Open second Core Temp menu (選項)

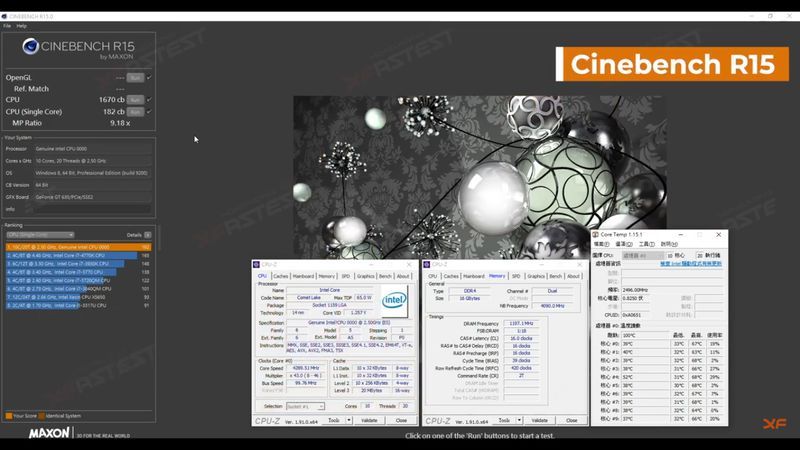tap(624, 244)
